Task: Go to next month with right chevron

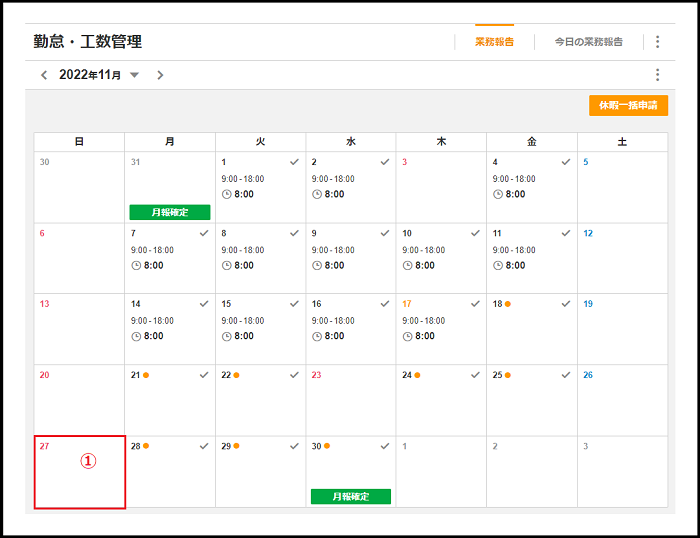Action: 160,75
